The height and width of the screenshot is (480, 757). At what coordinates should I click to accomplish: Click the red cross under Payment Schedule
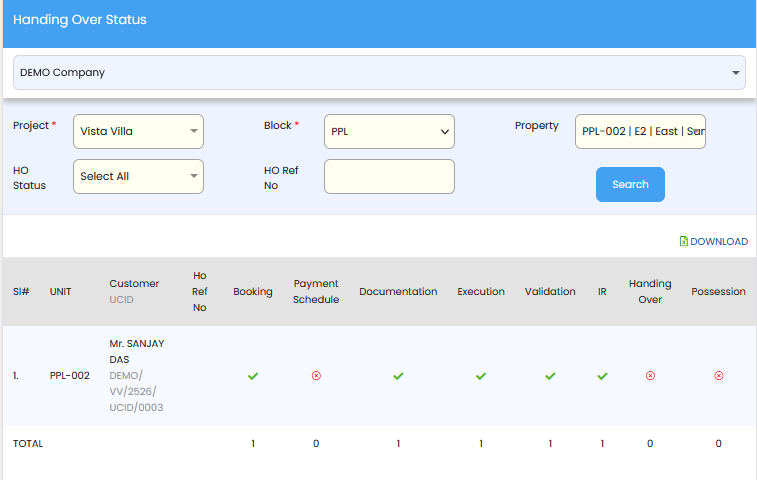(316, 376)
